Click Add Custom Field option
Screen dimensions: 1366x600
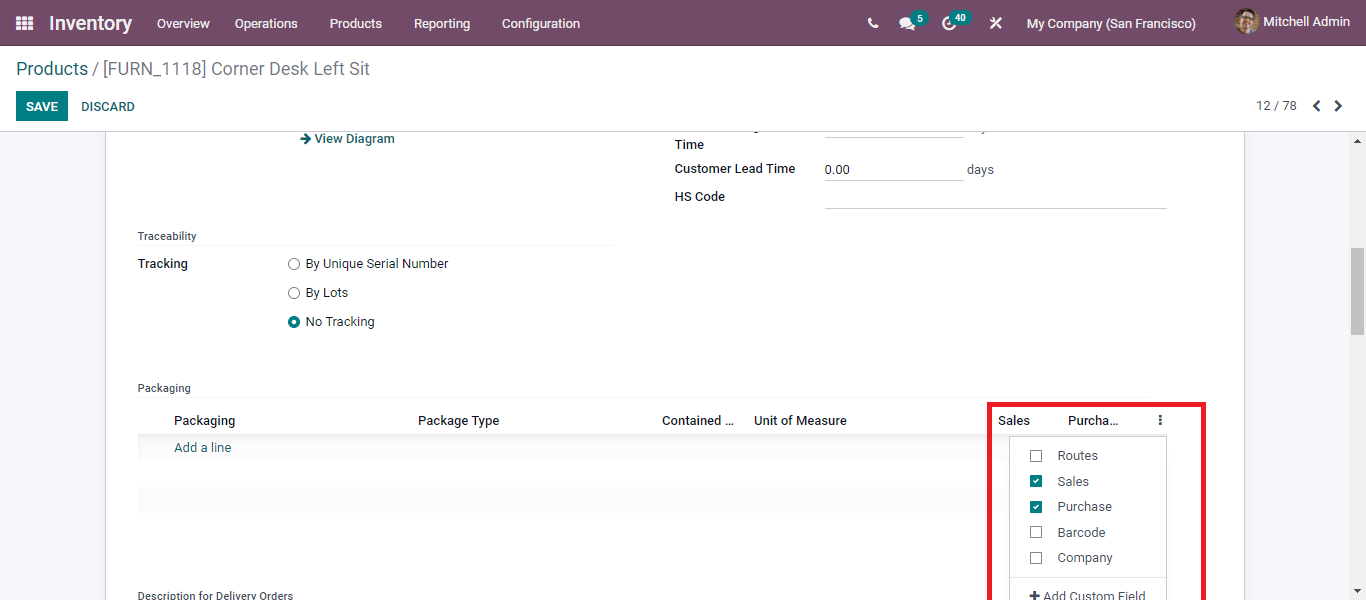click(1087, 595)
